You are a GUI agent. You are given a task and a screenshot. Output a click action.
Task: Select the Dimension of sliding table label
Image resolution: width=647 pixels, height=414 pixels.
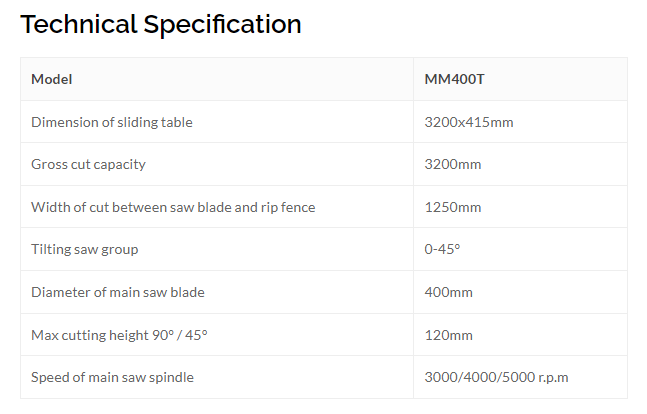pyautogui.click(x=112, y=122)
